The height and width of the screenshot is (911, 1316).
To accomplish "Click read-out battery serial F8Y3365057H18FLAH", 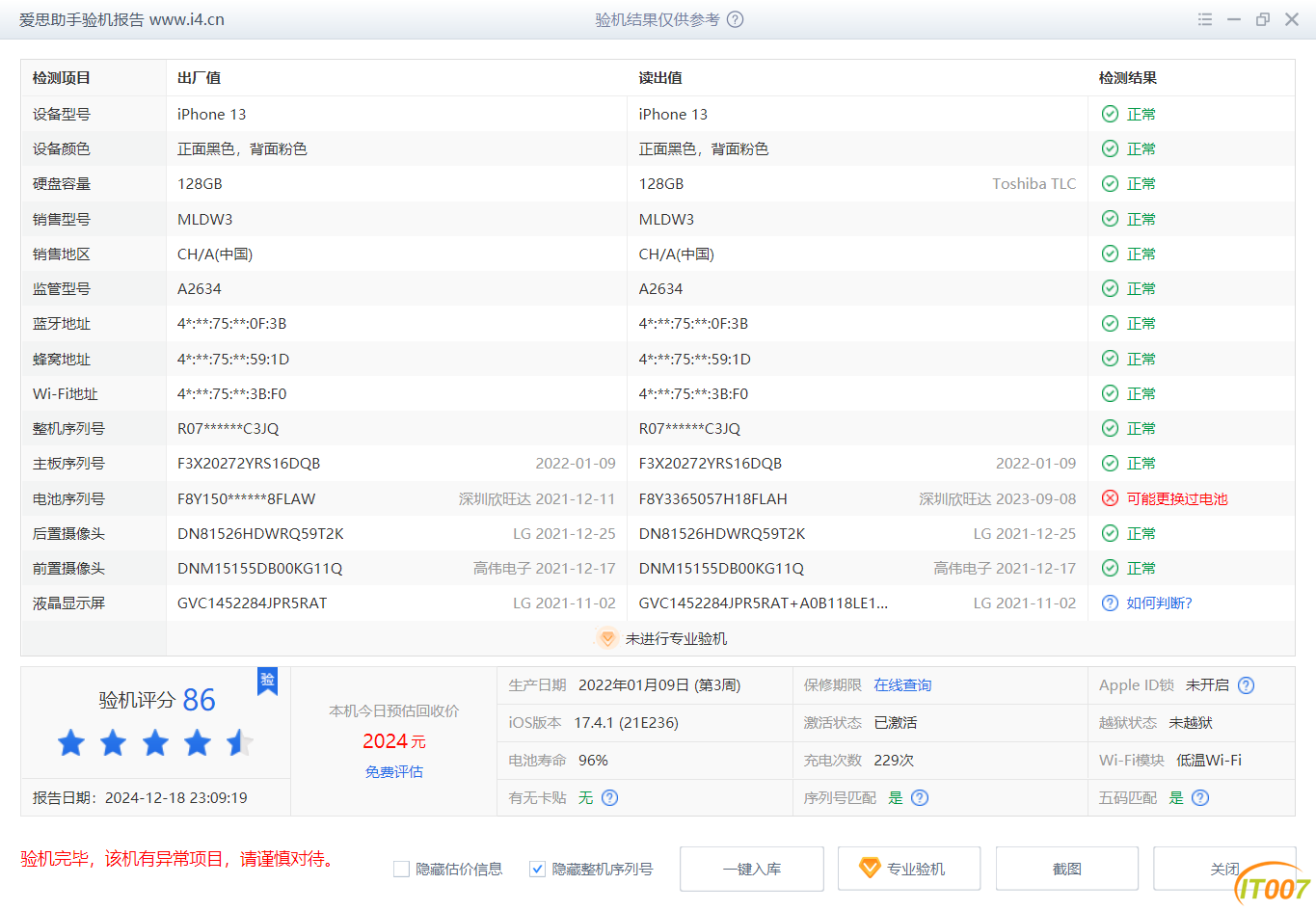I will pyautogui.click(x=713, y=499).
